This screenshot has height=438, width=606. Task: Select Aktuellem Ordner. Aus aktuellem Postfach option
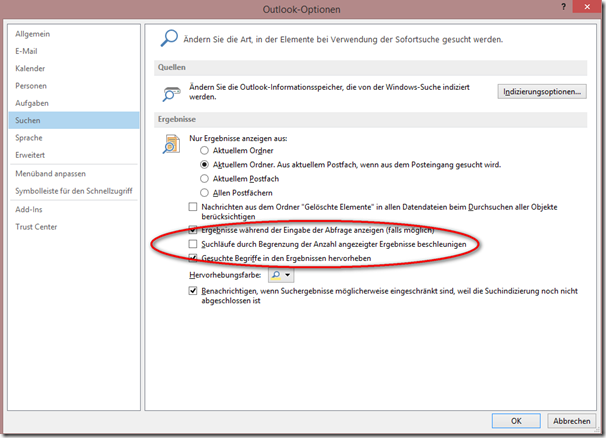point(204,165)
